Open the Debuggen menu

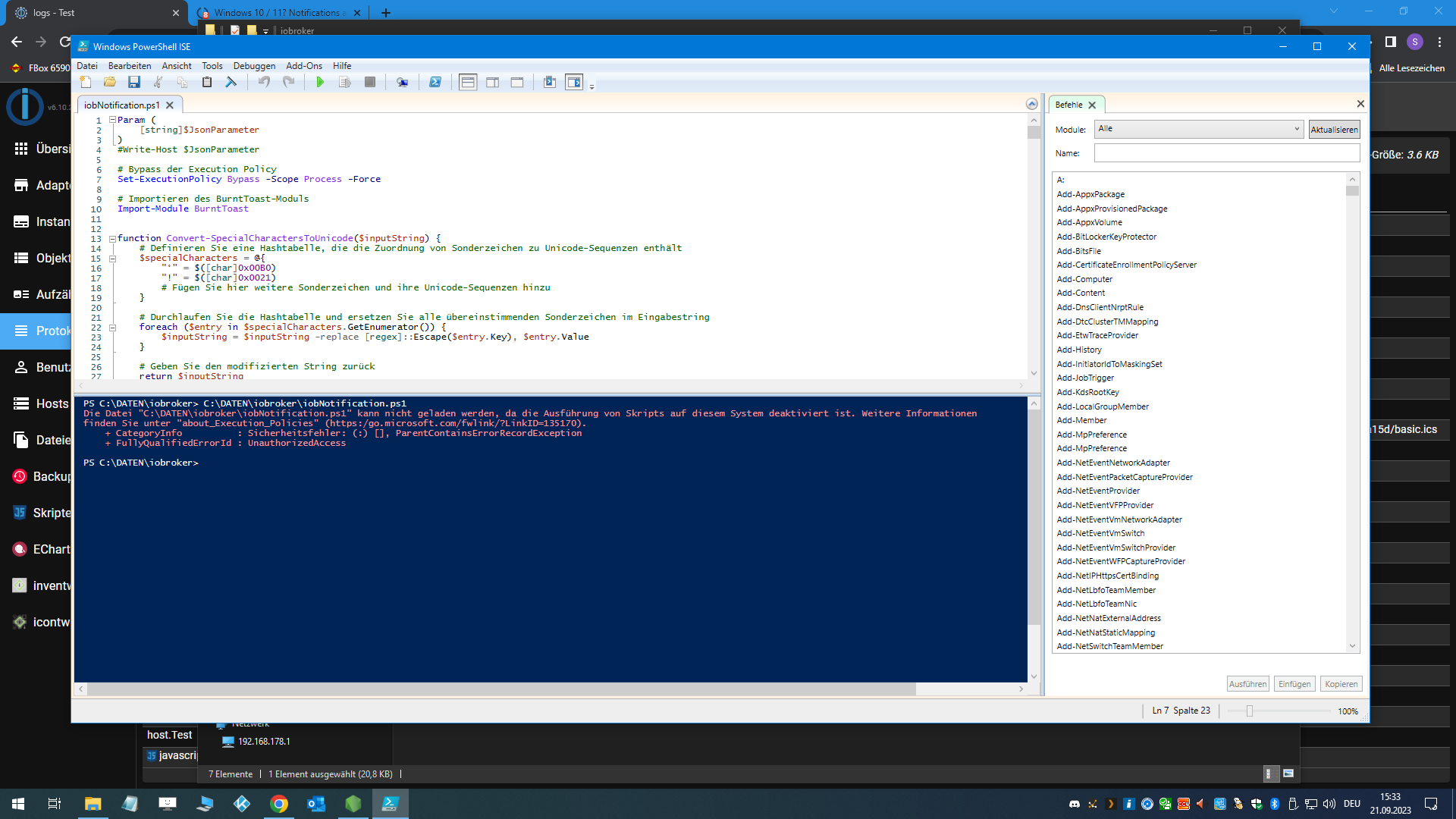[x=254, y=66]
